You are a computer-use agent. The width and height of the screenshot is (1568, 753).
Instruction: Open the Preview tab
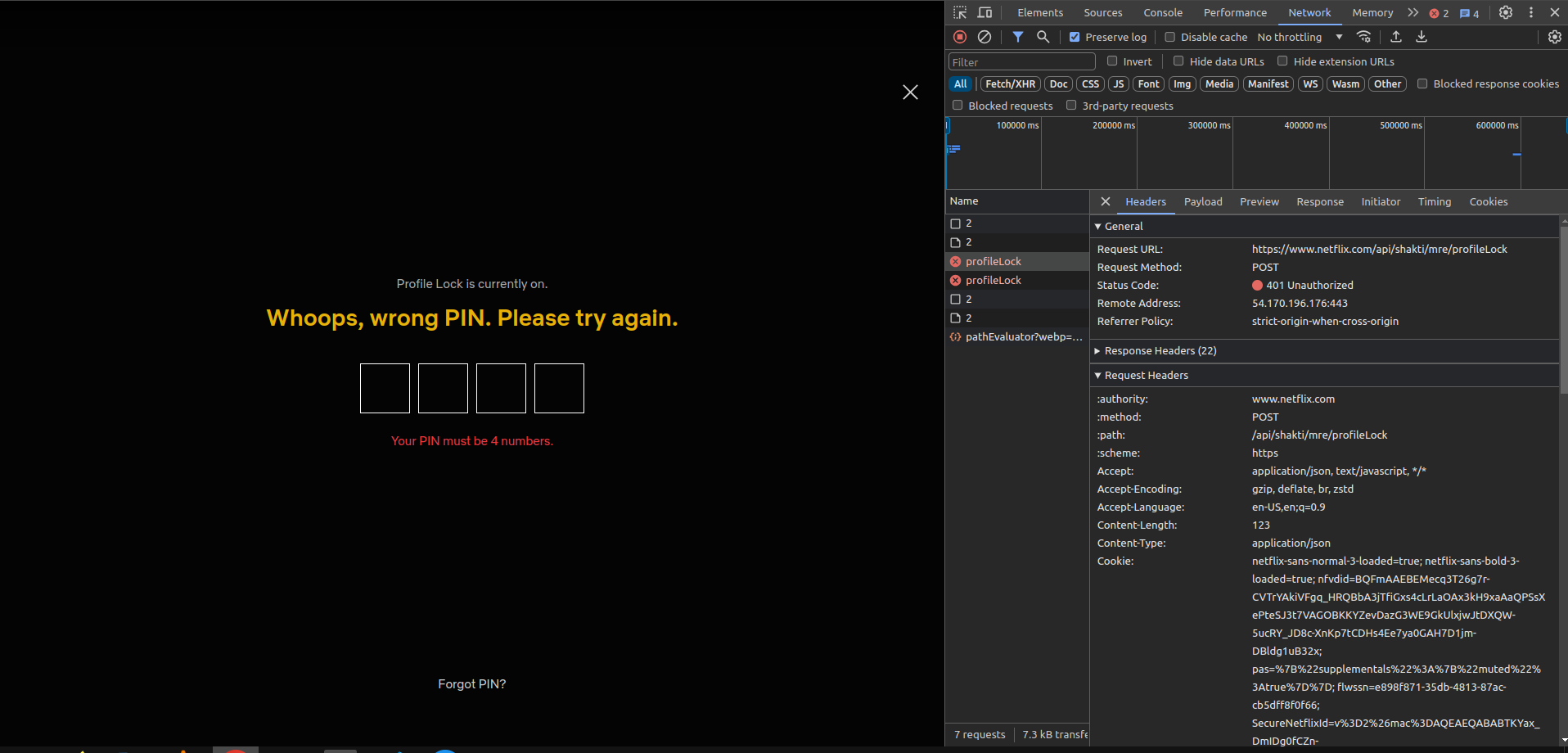click(x=1259, y=201)
